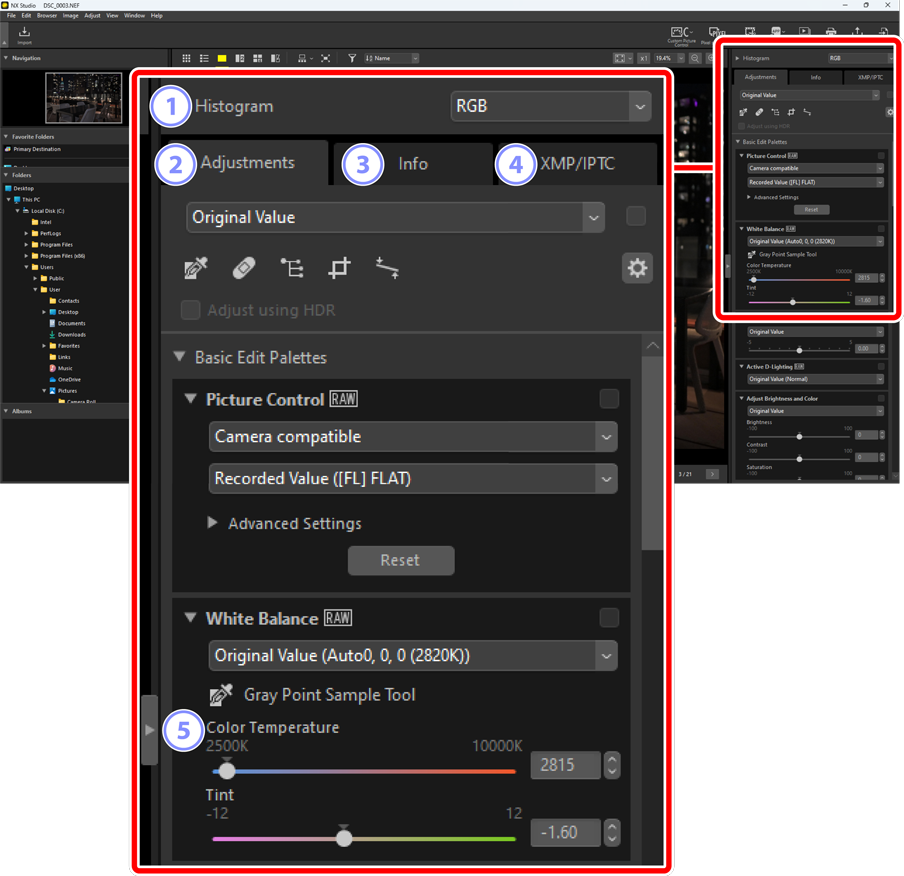Open the Browser menu
Viewport: 904px width, 876px height.
pyautogui.click(x=47, y=16)
